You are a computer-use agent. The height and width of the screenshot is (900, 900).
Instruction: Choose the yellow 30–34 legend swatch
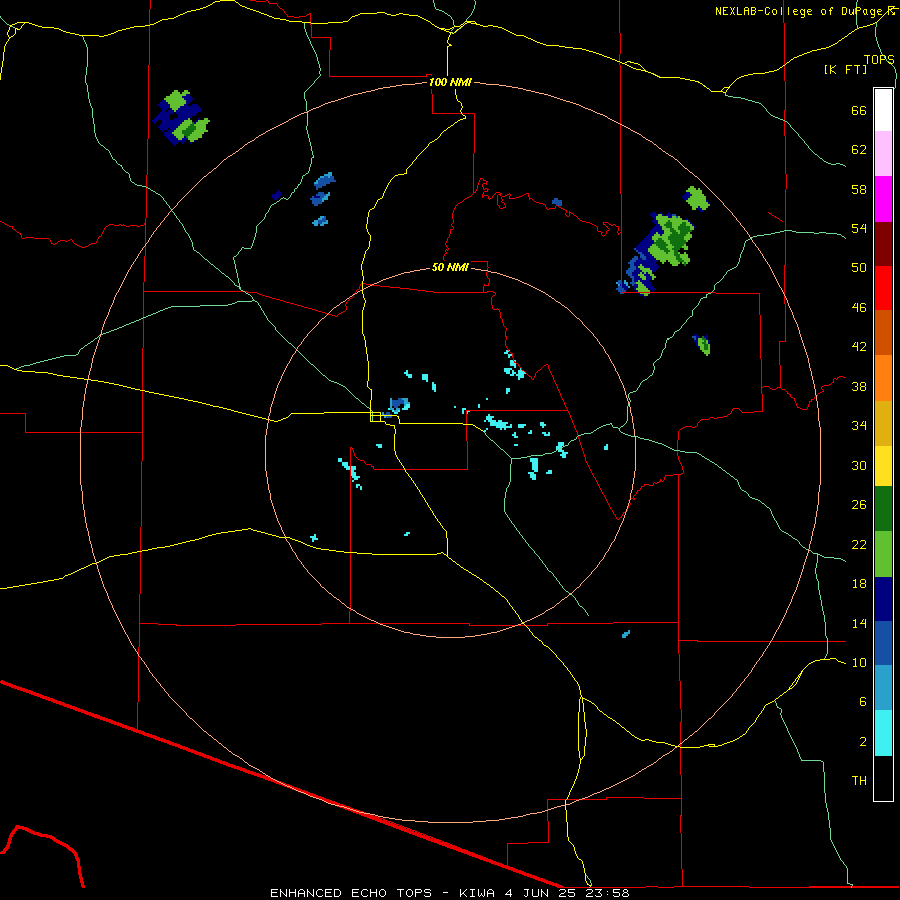click(x=883, y=466)
